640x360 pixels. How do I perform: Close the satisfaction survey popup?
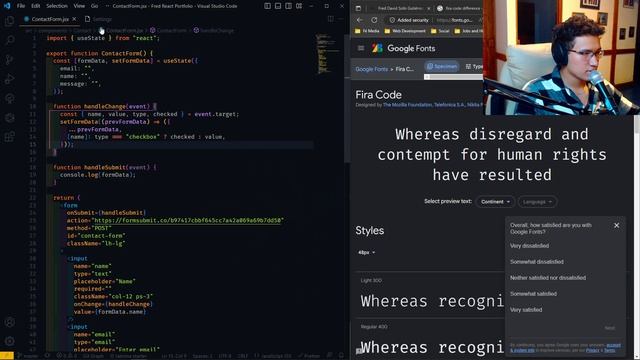tap(616, 225)
